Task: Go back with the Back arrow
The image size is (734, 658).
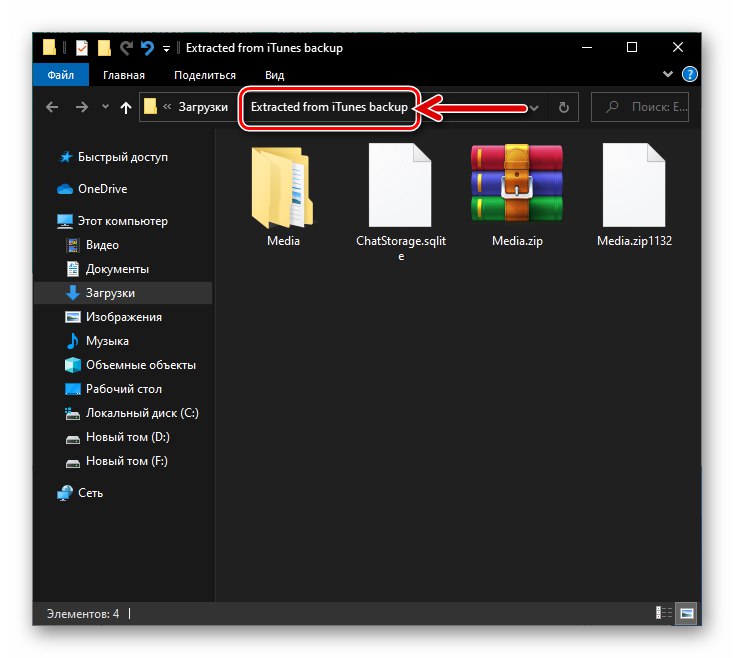Action: 52,107
